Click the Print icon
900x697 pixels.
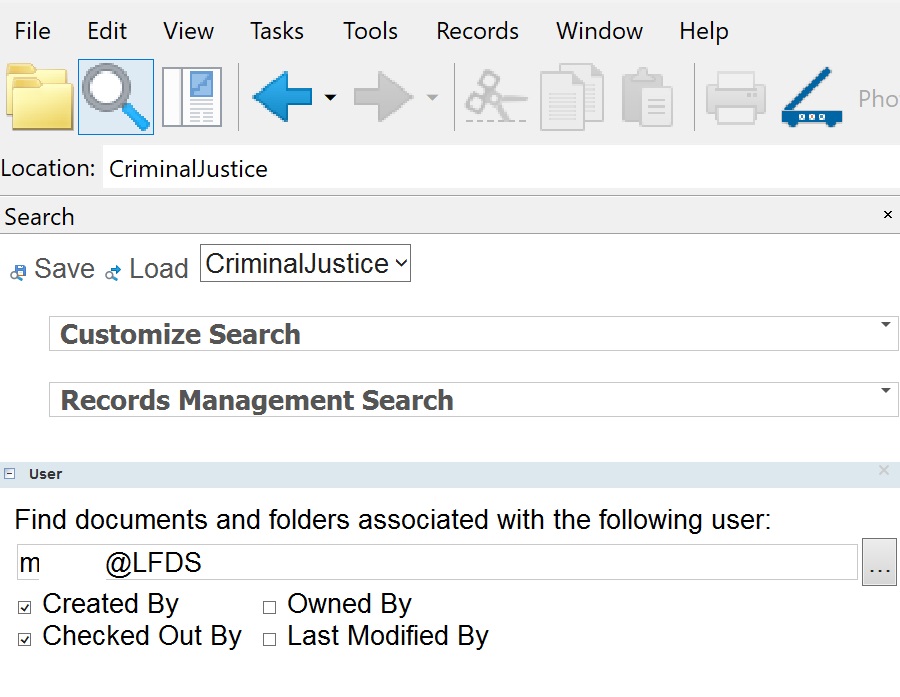735,97
